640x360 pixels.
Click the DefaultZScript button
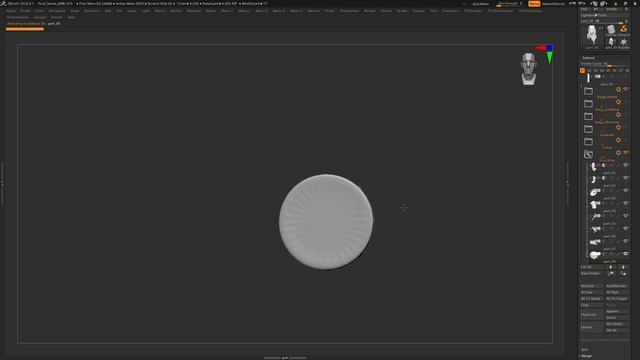click(553, 4)
